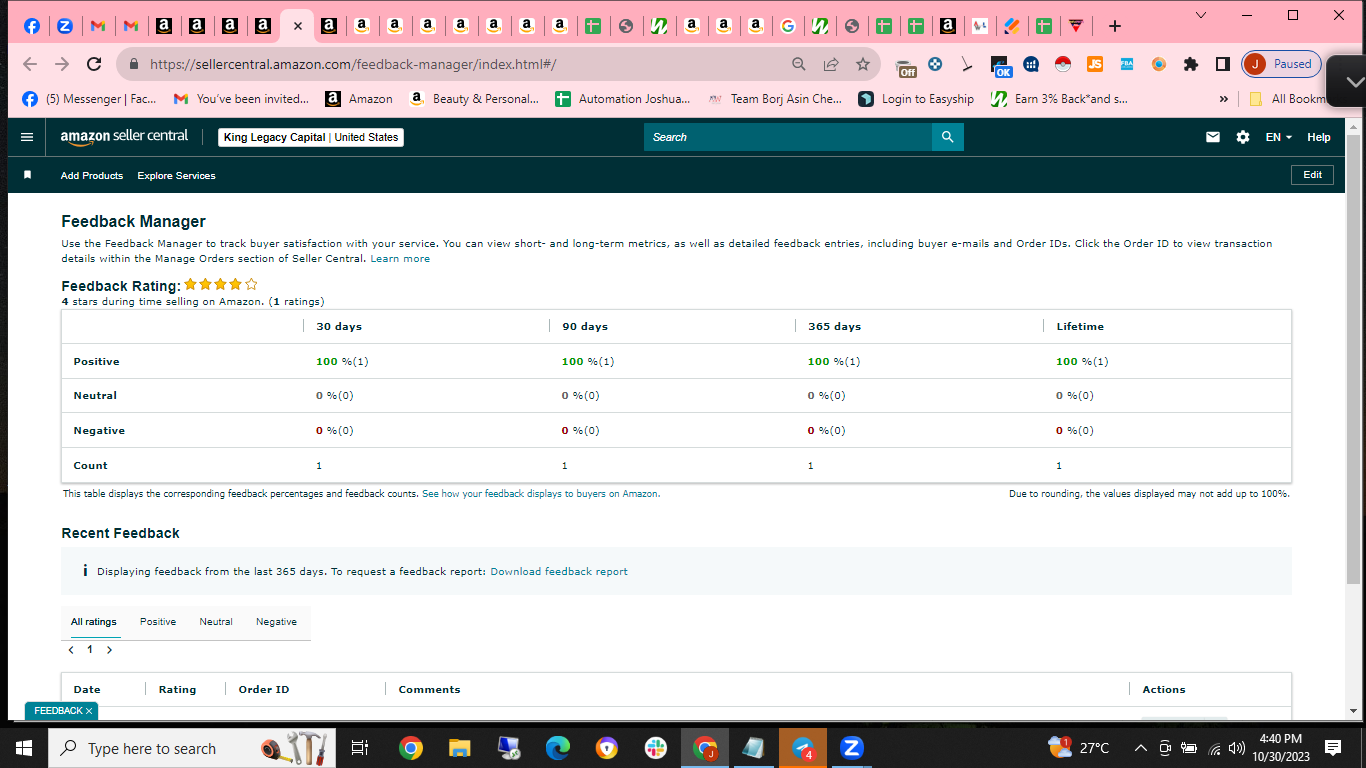Click the Pokeball extension icon
1366x768 pixels.
(x=1063, y=64)
